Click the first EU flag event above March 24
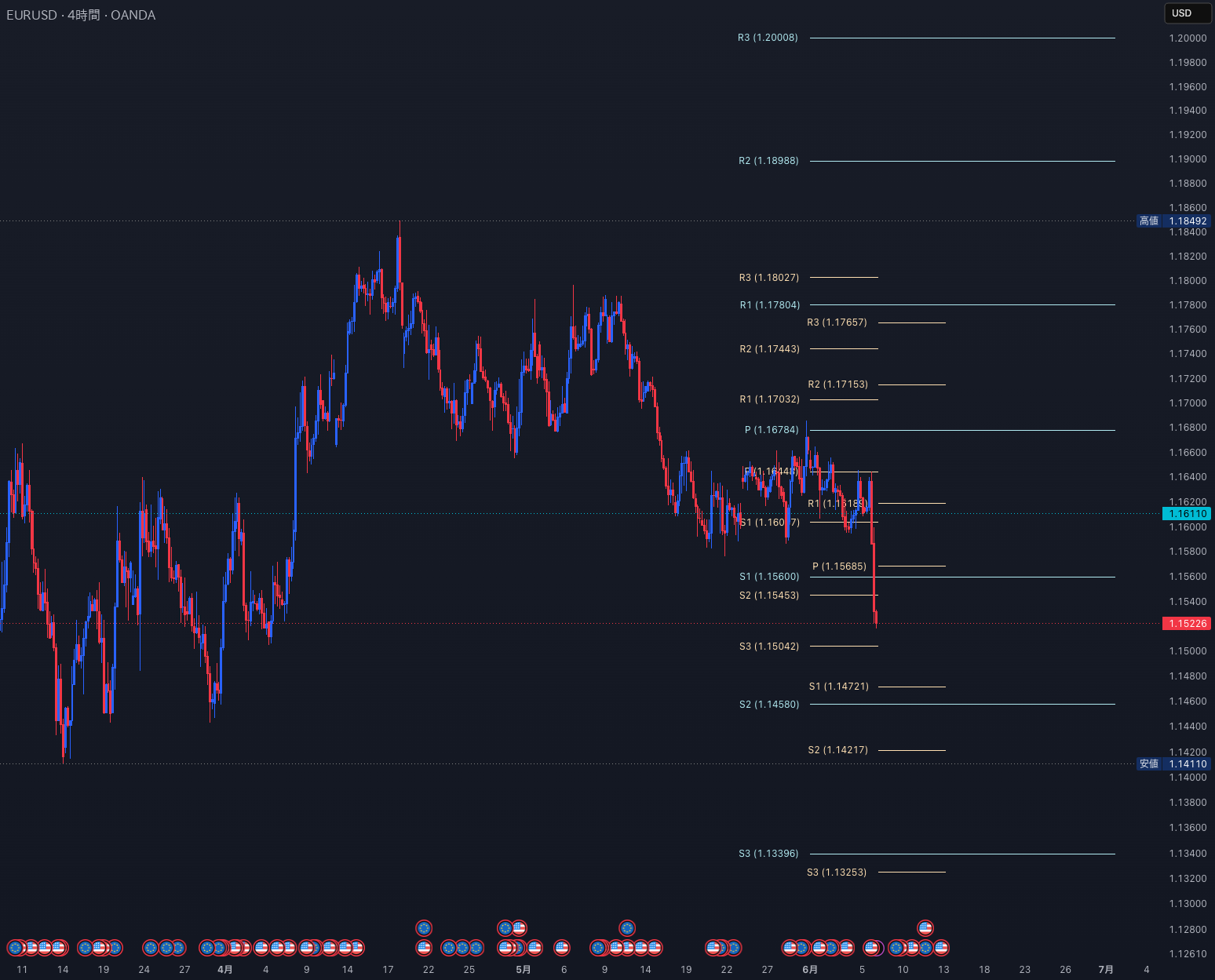1215x980 pixels. point(151,948)
